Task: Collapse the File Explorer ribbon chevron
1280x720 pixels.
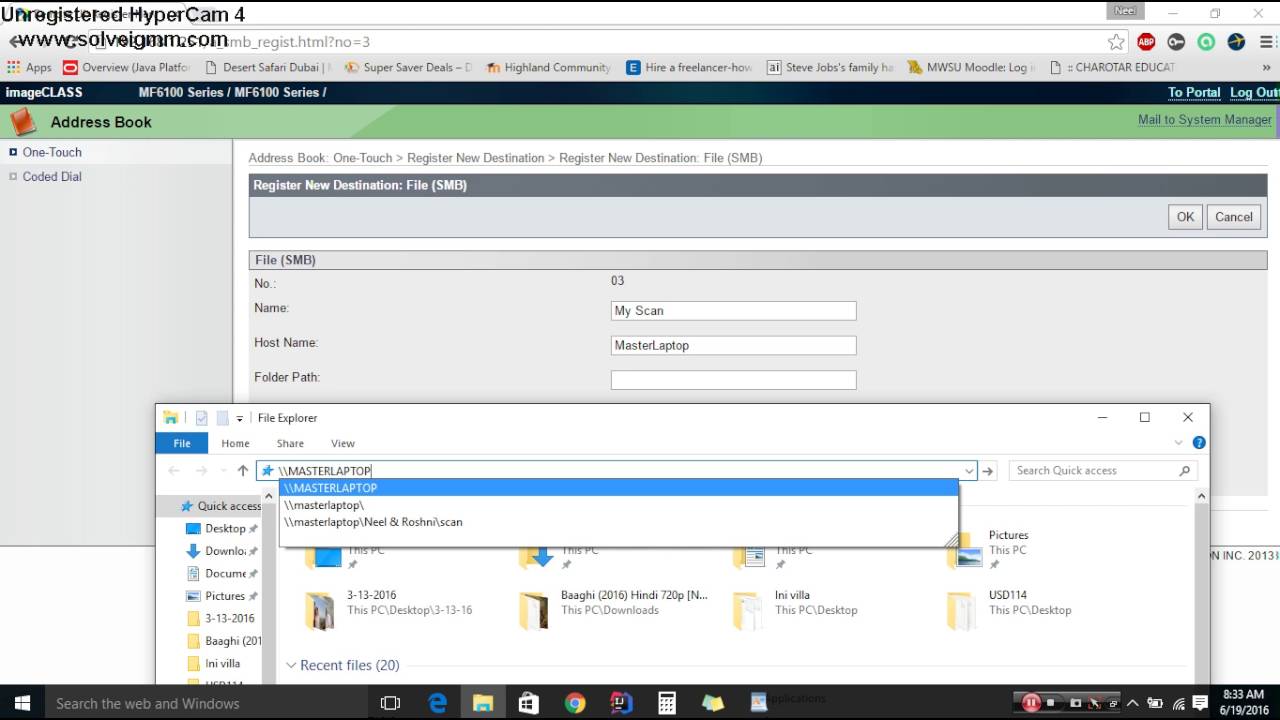Action: [1178, 443]
